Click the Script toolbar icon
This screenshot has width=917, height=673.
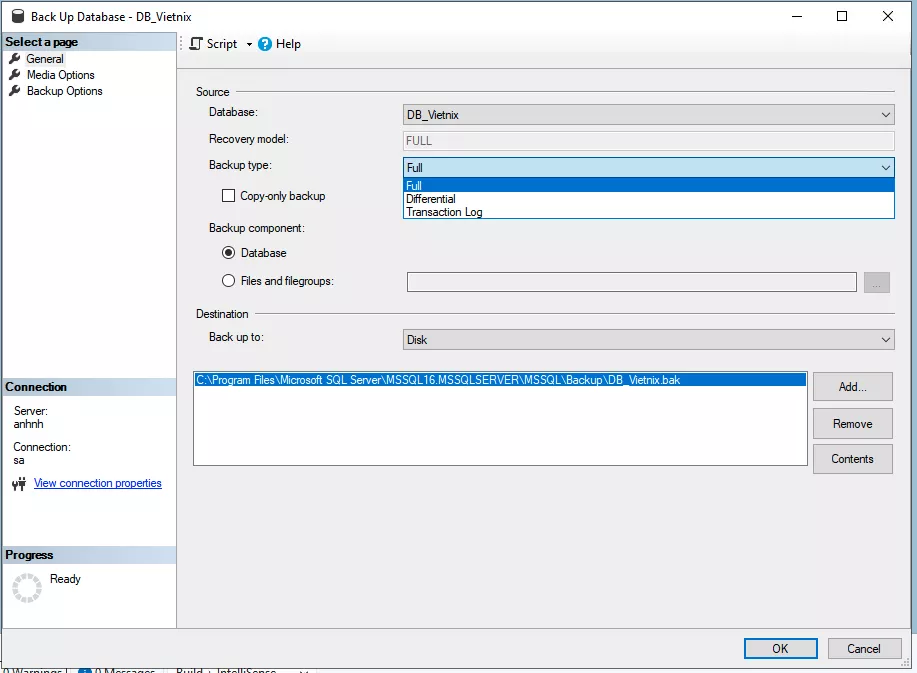point(196,44)
